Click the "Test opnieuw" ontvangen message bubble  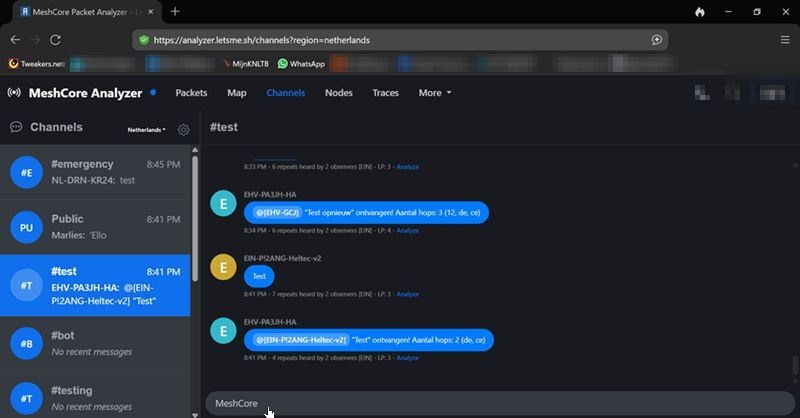pos(366,212)
